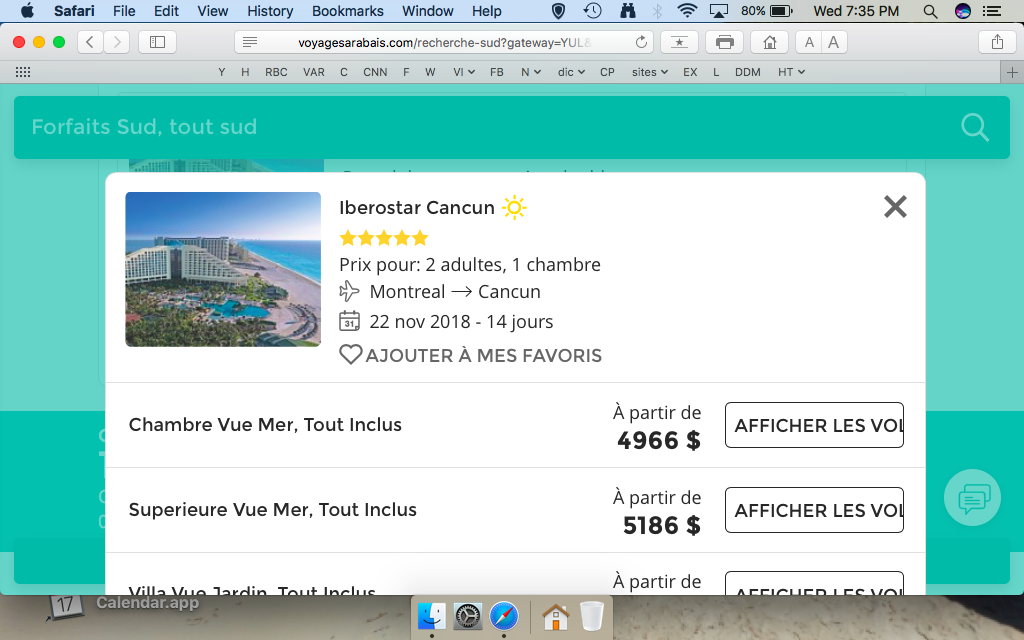
Task: Click the address bar URL field
Action: point(444,42)
